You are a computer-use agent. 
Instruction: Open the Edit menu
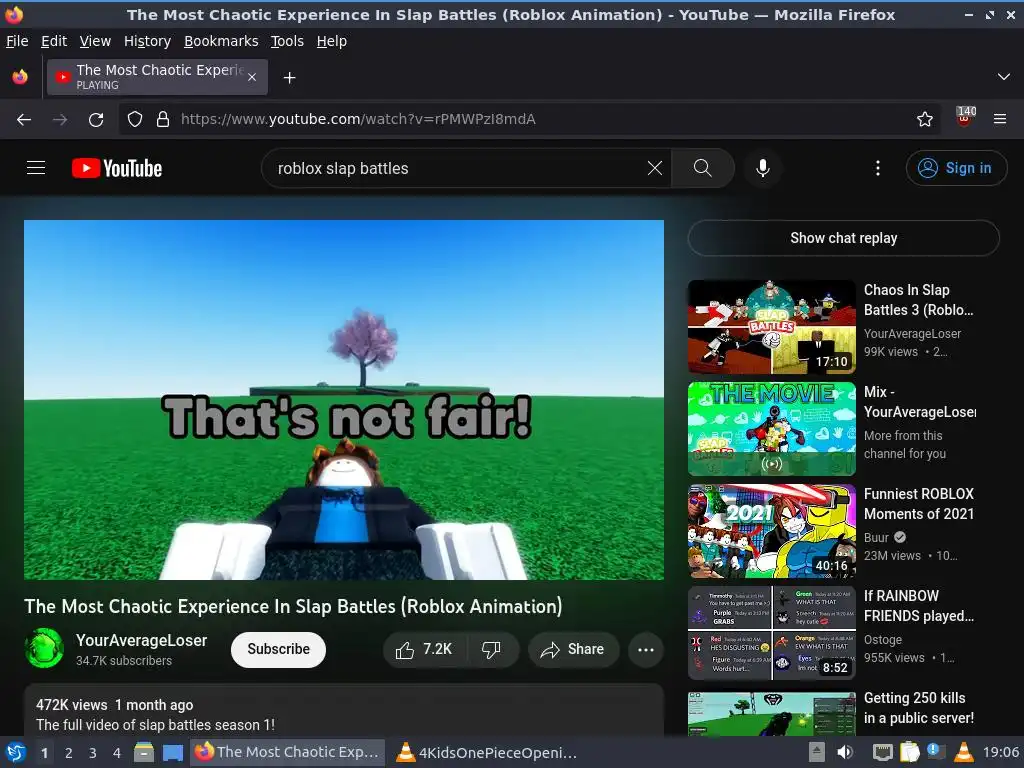pos(54,41)
